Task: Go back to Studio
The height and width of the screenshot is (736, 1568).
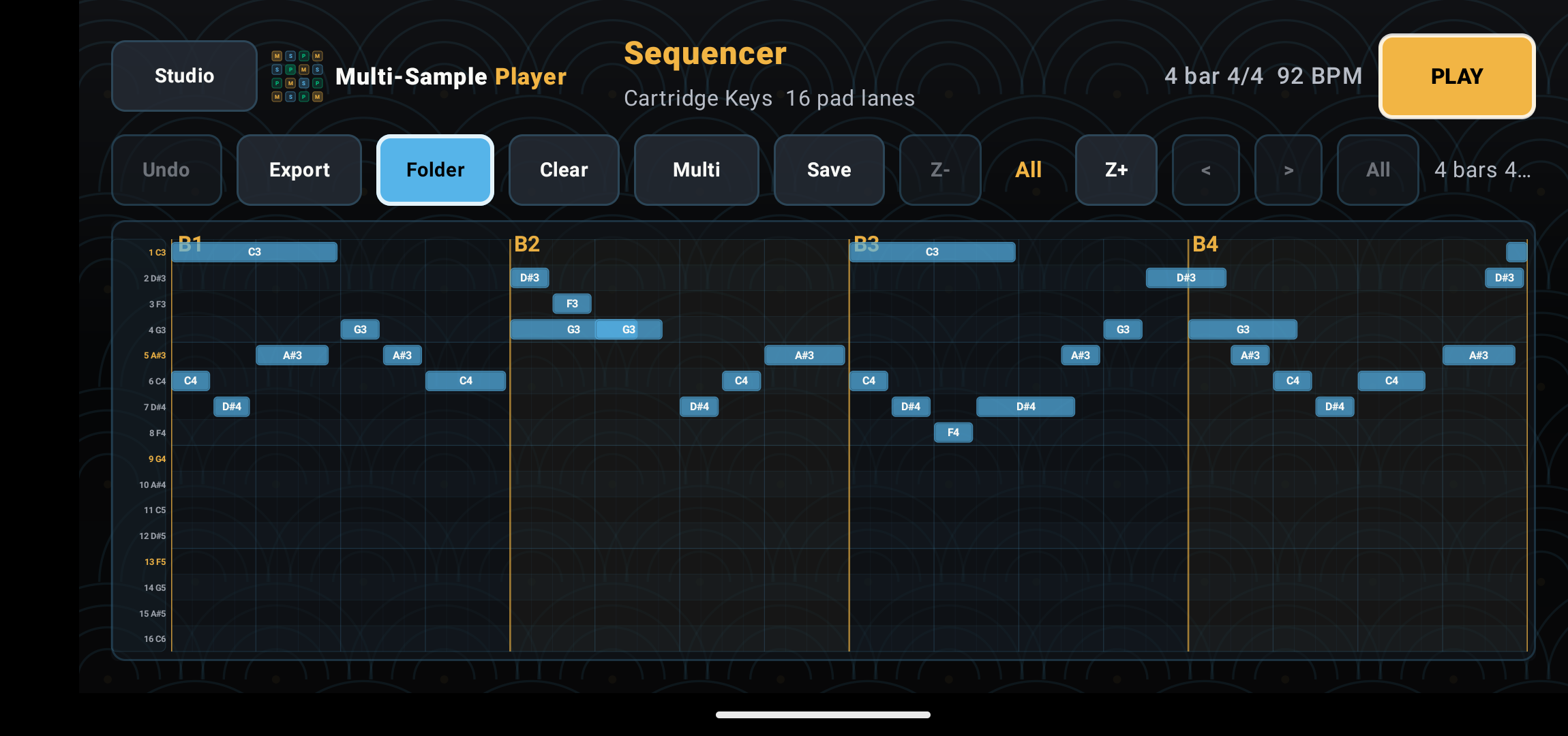Action: point(184,76)
